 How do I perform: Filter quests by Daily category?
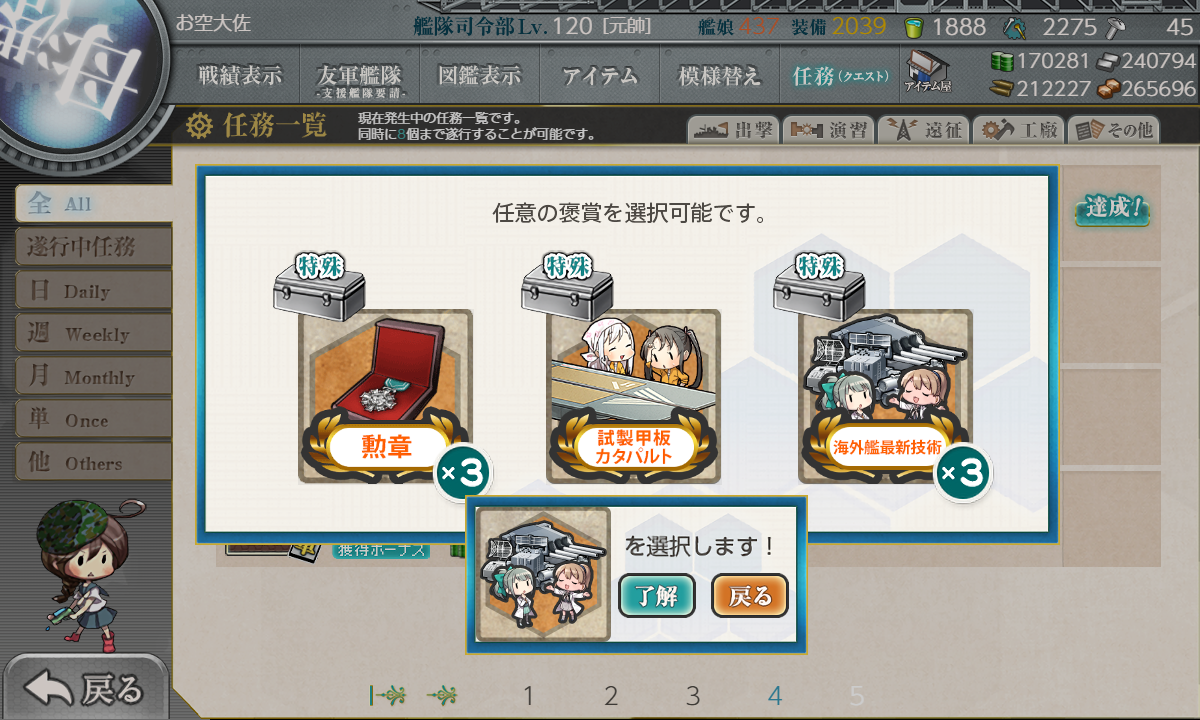pos(93,290)
